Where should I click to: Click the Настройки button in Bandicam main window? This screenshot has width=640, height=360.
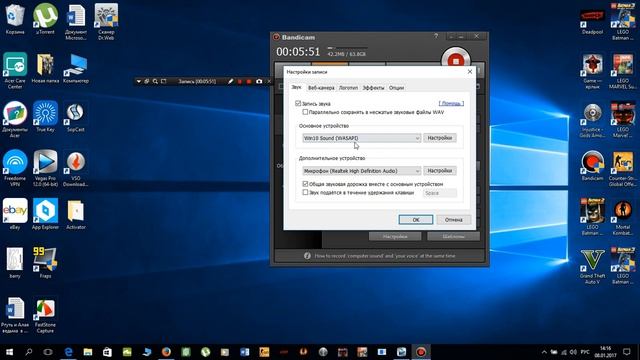point(395,236)
